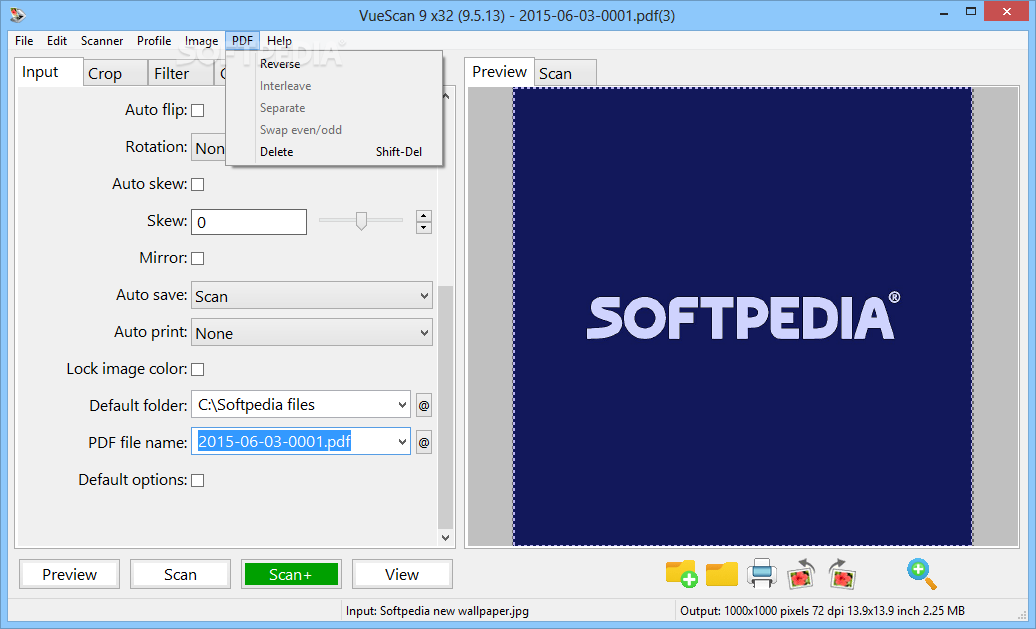Open the Scanner menu
This screenshot has height=629, width=1036.
tap(102, 41)
